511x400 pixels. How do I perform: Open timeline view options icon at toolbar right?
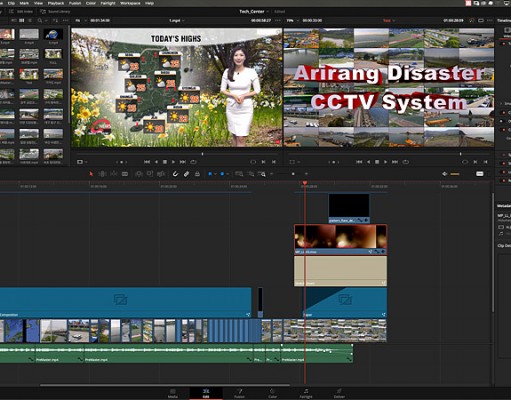coord(480,174)
